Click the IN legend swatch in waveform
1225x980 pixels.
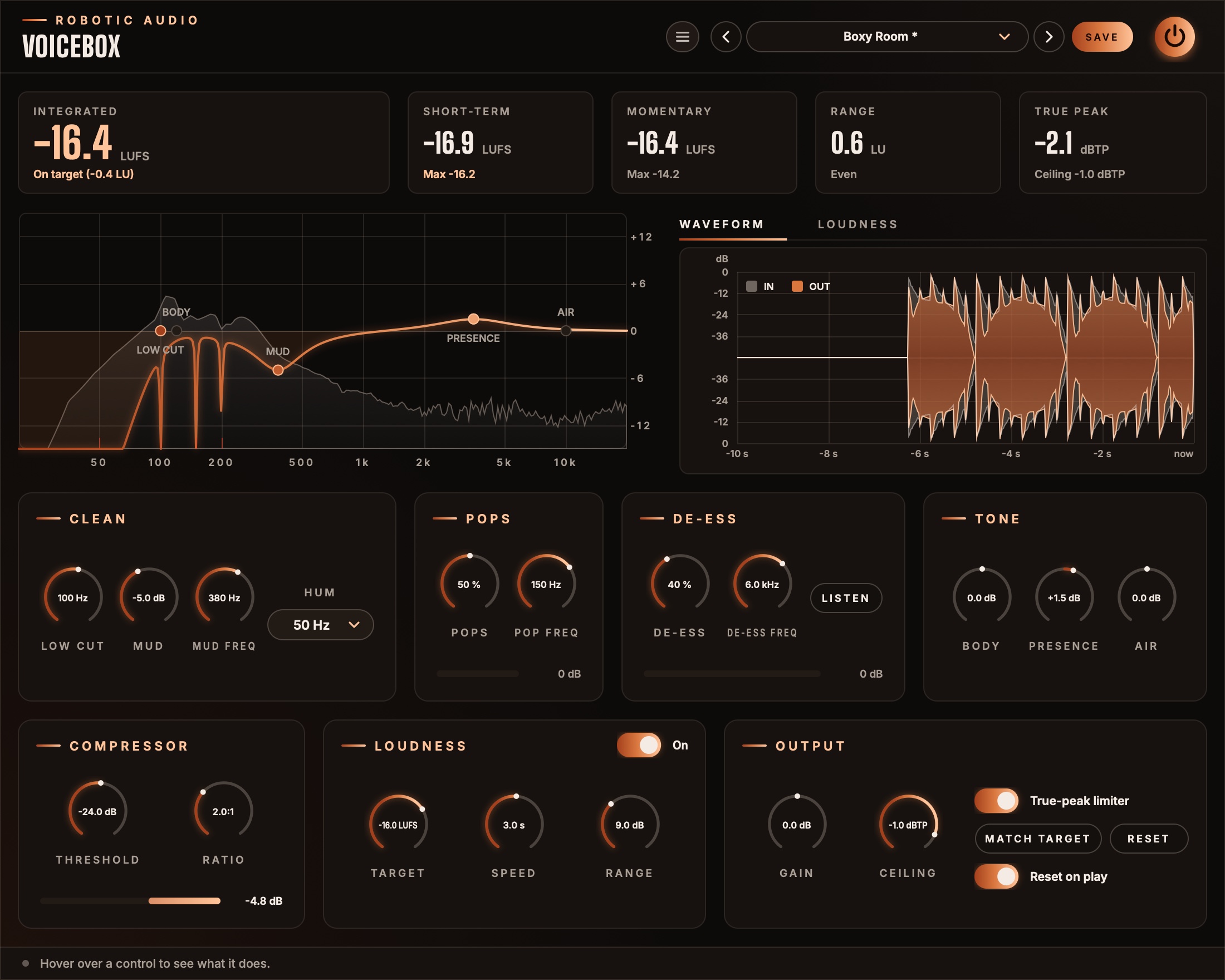click(x=752, y=286)
